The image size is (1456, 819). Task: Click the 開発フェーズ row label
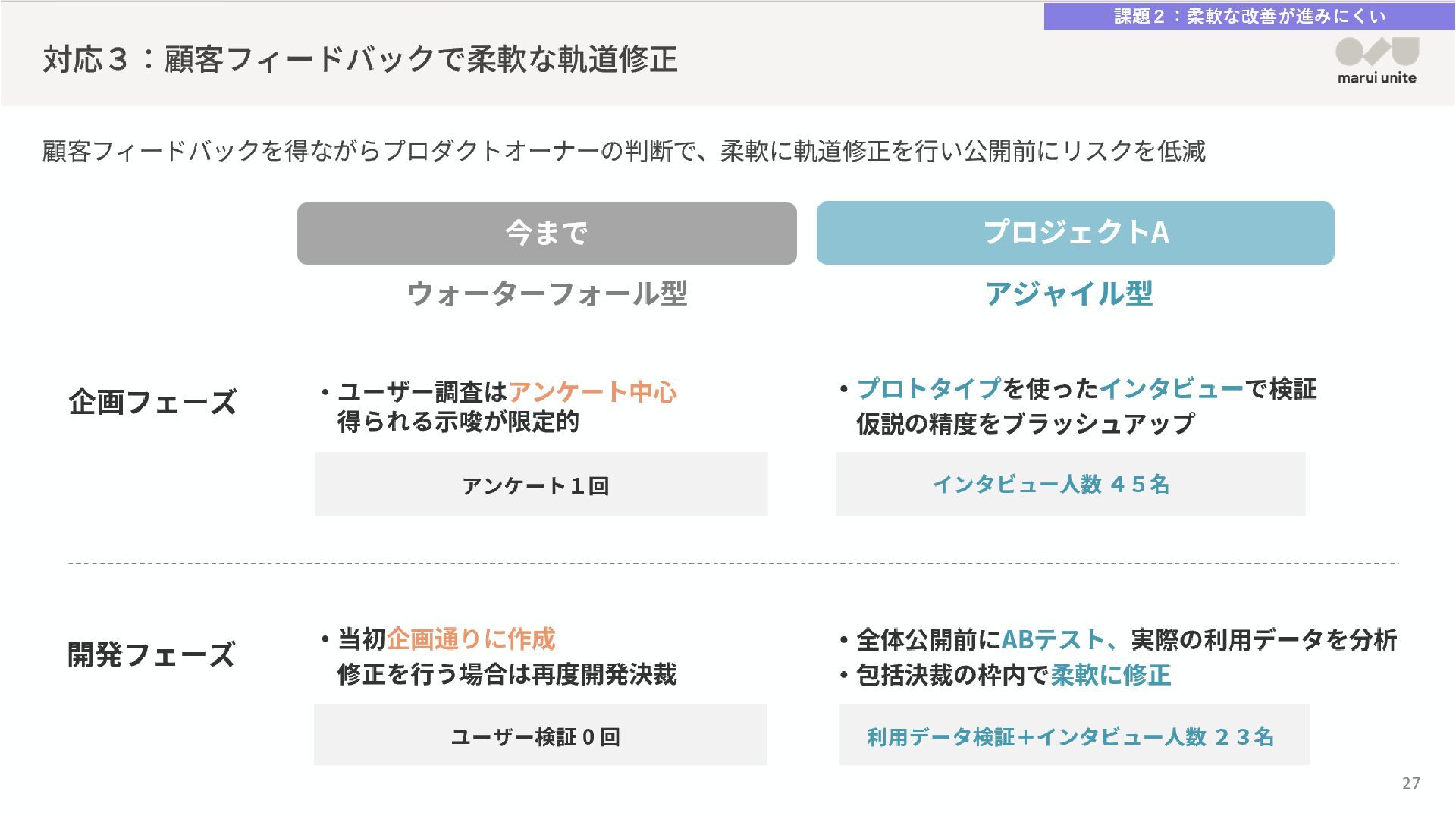152,654
